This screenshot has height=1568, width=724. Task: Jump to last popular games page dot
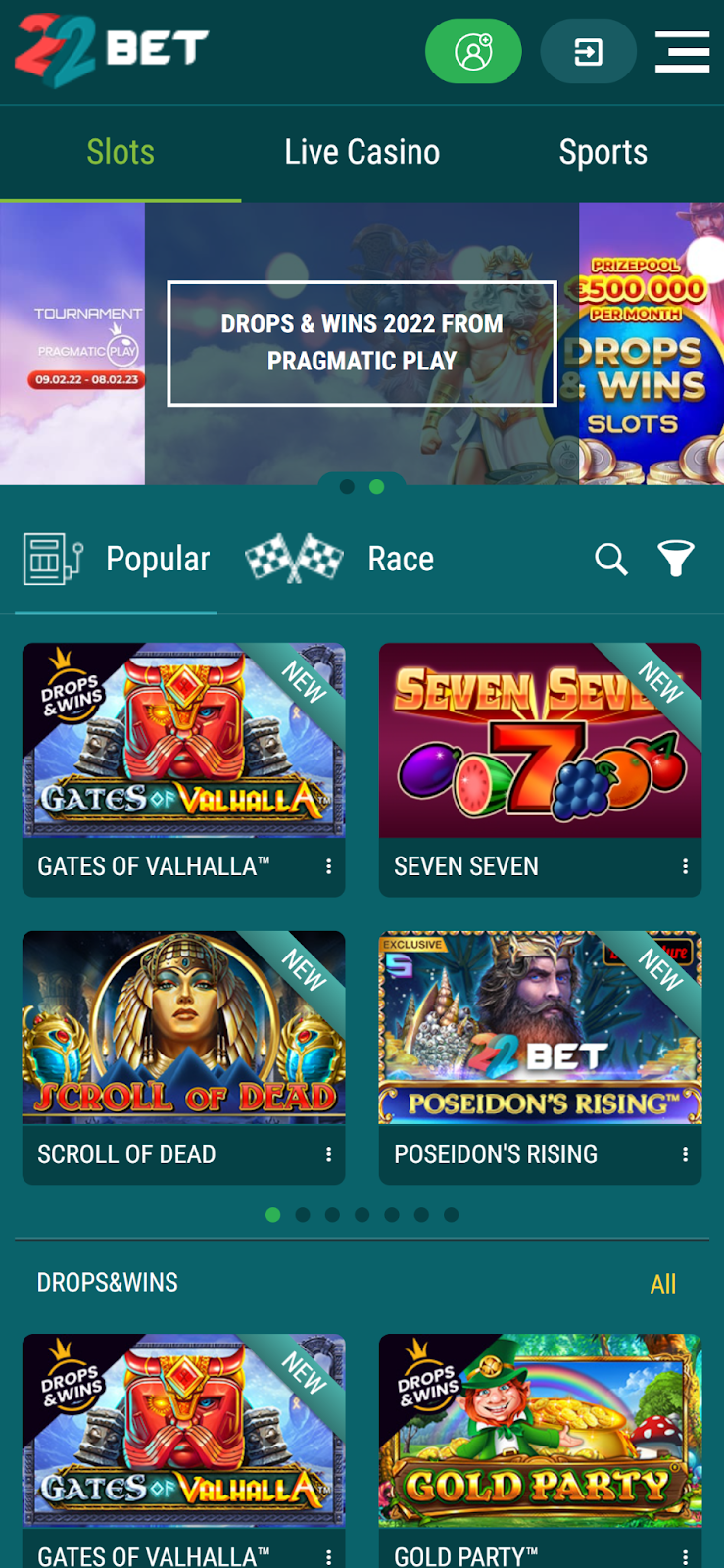coord(452,1215)
